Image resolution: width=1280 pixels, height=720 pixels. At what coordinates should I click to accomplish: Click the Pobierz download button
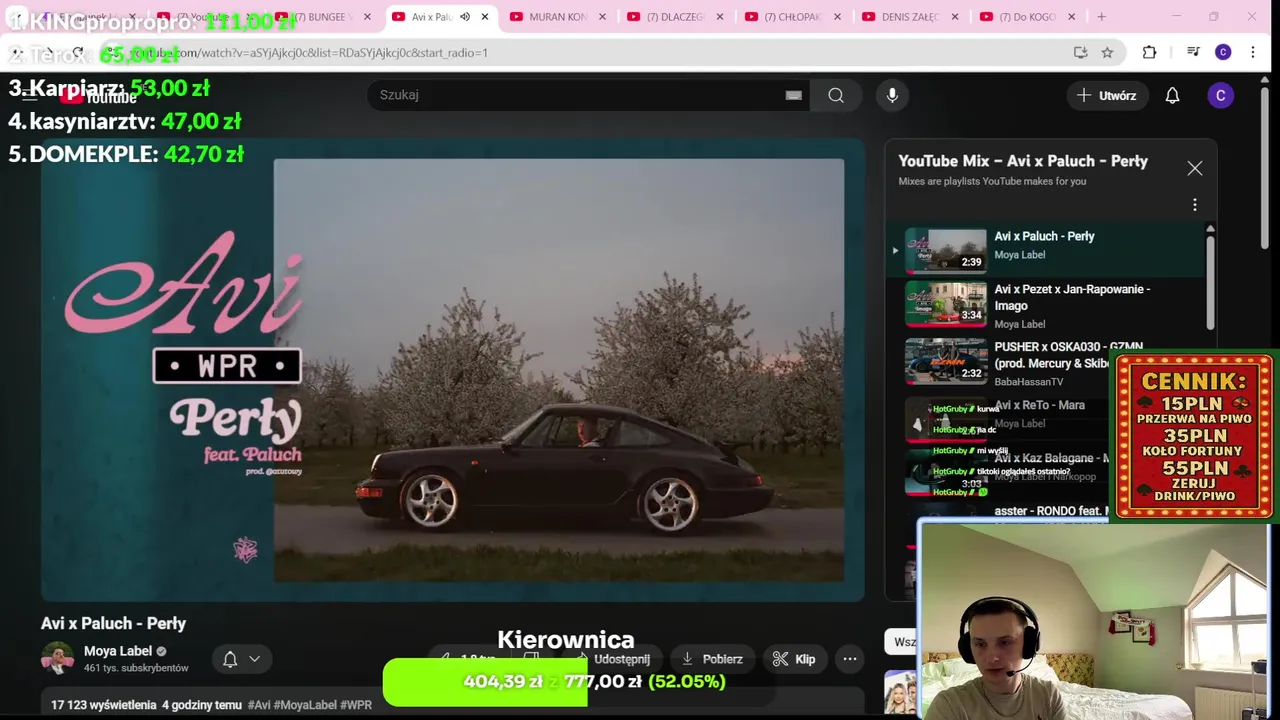point(712,659)
